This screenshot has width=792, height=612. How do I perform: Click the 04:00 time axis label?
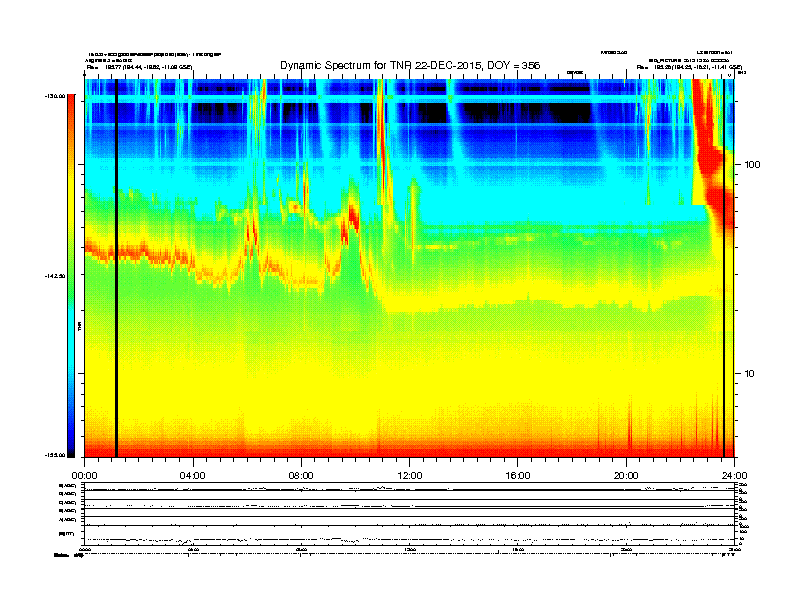(193, 476)
